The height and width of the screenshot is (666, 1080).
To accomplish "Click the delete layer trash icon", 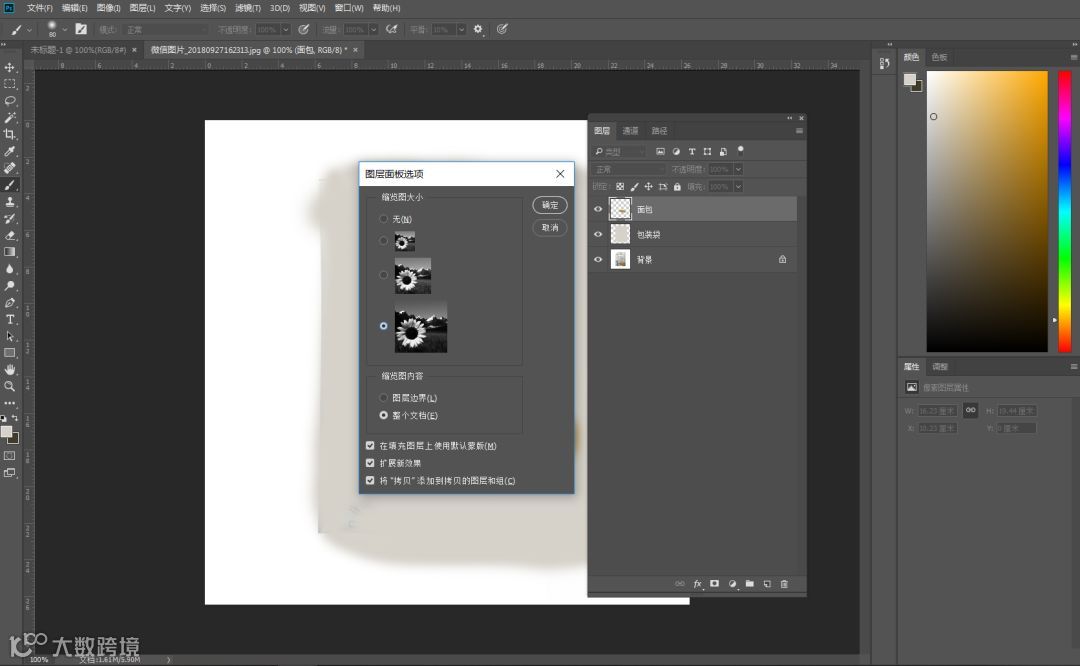I will point(784,584).
